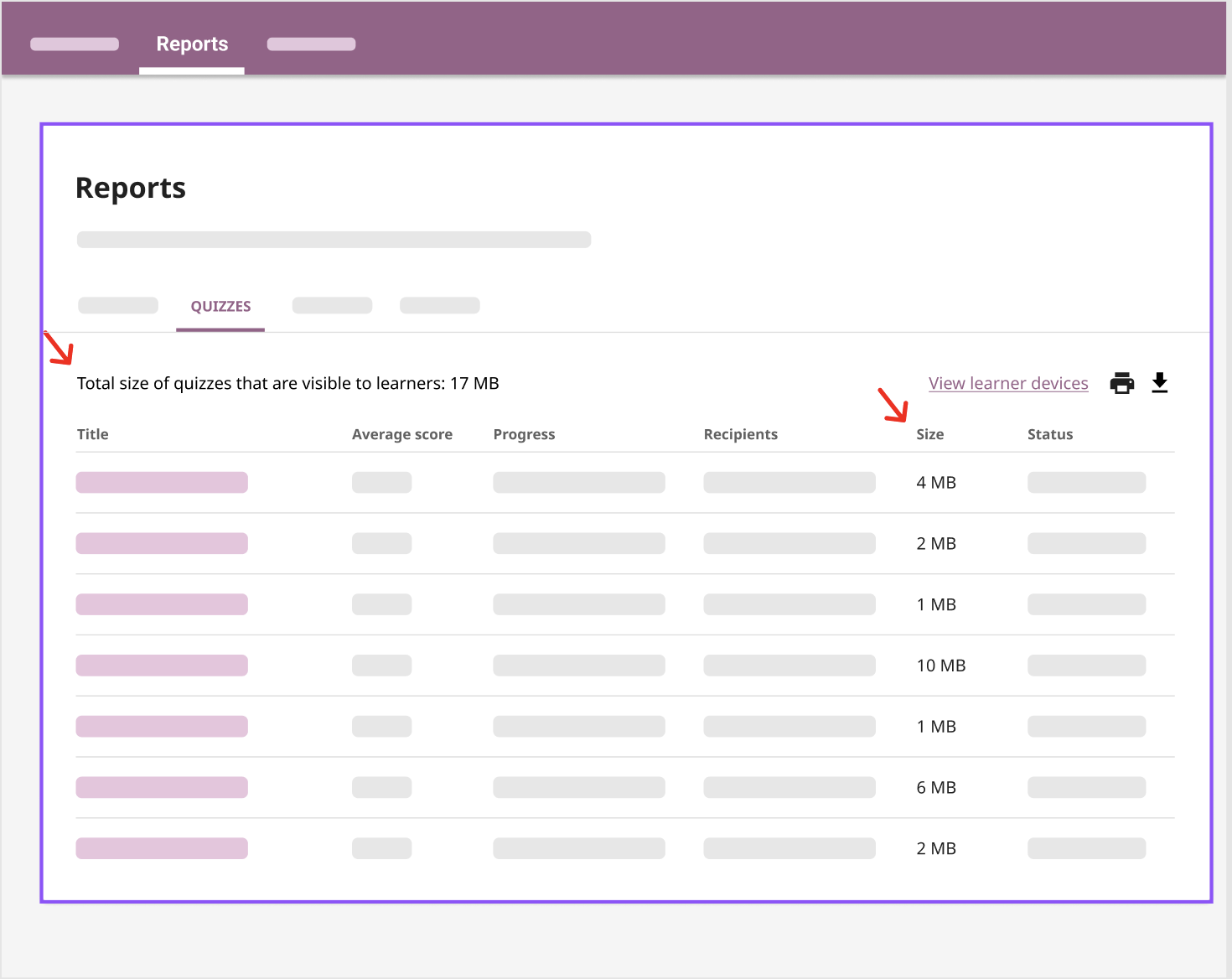Image resolution: width=1232 pixels, height=979 pixels.
Task: Open the print dialog via printer icon
Action: click(x=1121, y=382)
